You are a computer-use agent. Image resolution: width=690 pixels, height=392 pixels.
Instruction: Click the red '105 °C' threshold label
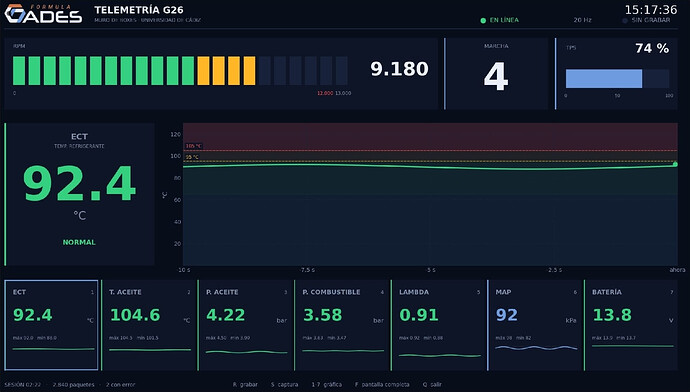tap(194, 146)
